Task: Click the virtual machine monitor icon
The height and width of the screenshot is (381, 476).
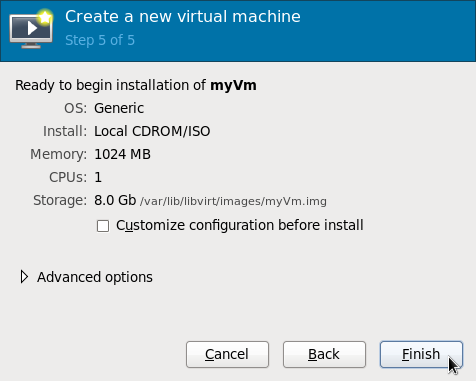Action: point(31,29)
